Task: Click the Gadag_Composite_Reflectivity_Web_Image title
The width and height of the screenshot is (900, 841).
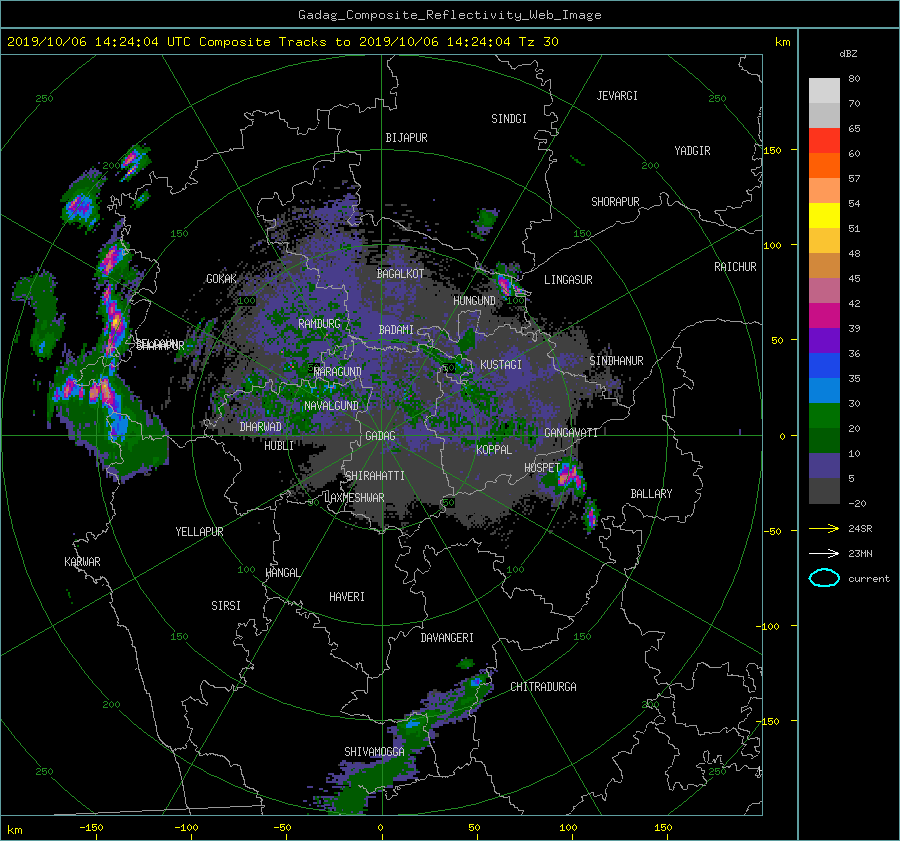Action: pyautogui.click(x=449, y=15)
